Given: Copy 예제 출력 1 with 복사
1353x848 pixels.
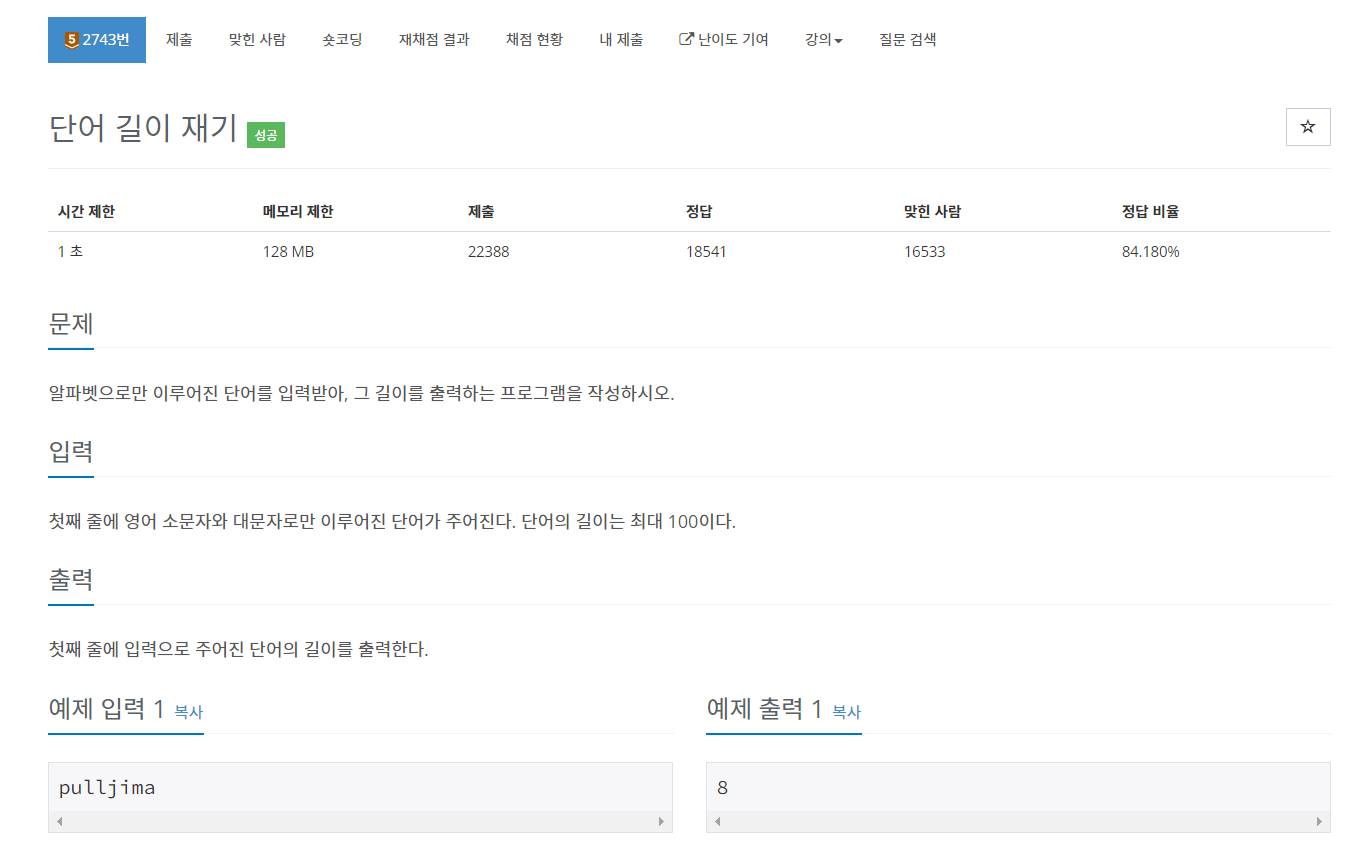Looking at the screenshot, I should pyautogui.click(x=847, y=712).
